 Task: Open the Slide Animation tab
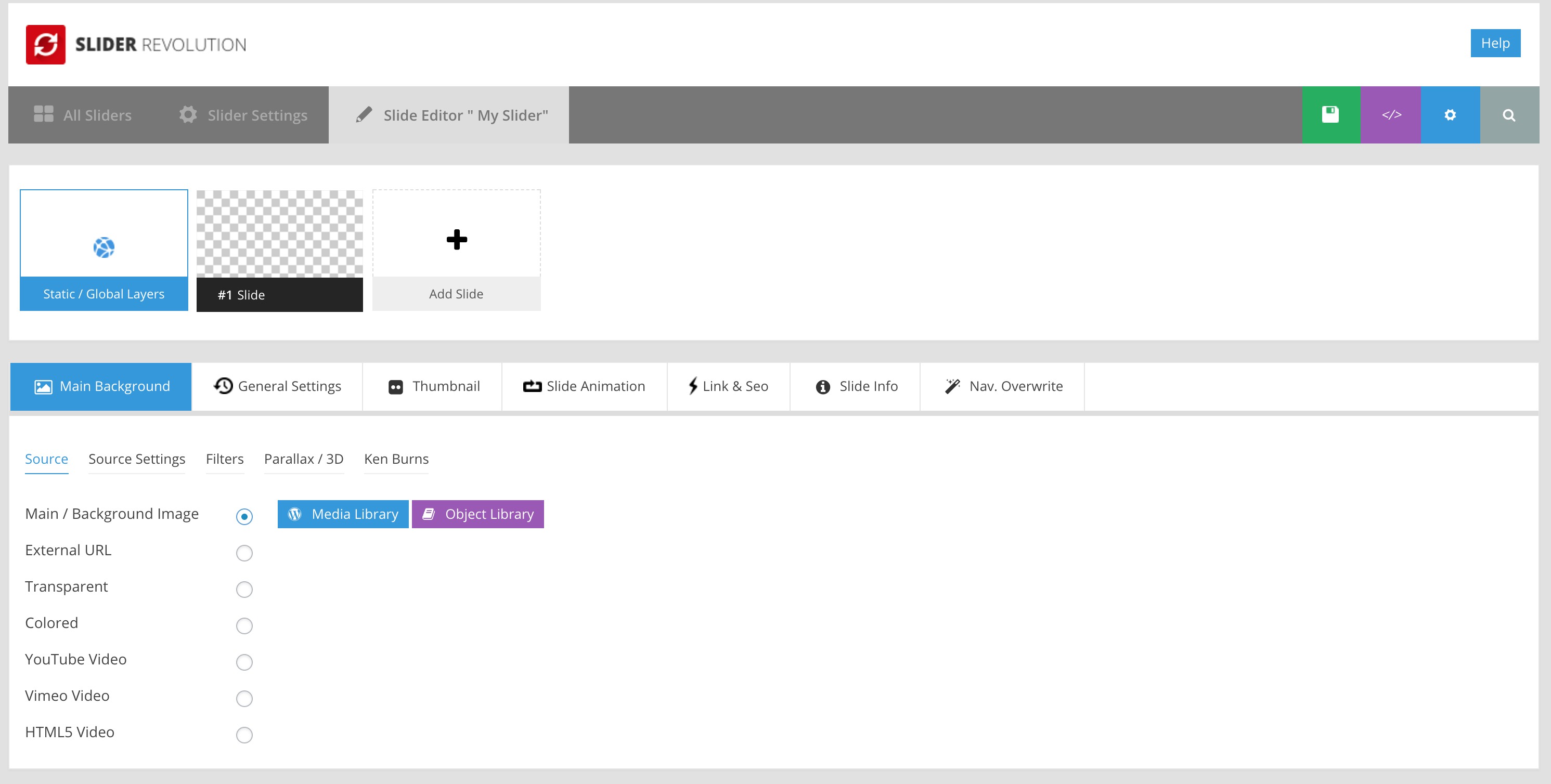click(x=585, y=386)
